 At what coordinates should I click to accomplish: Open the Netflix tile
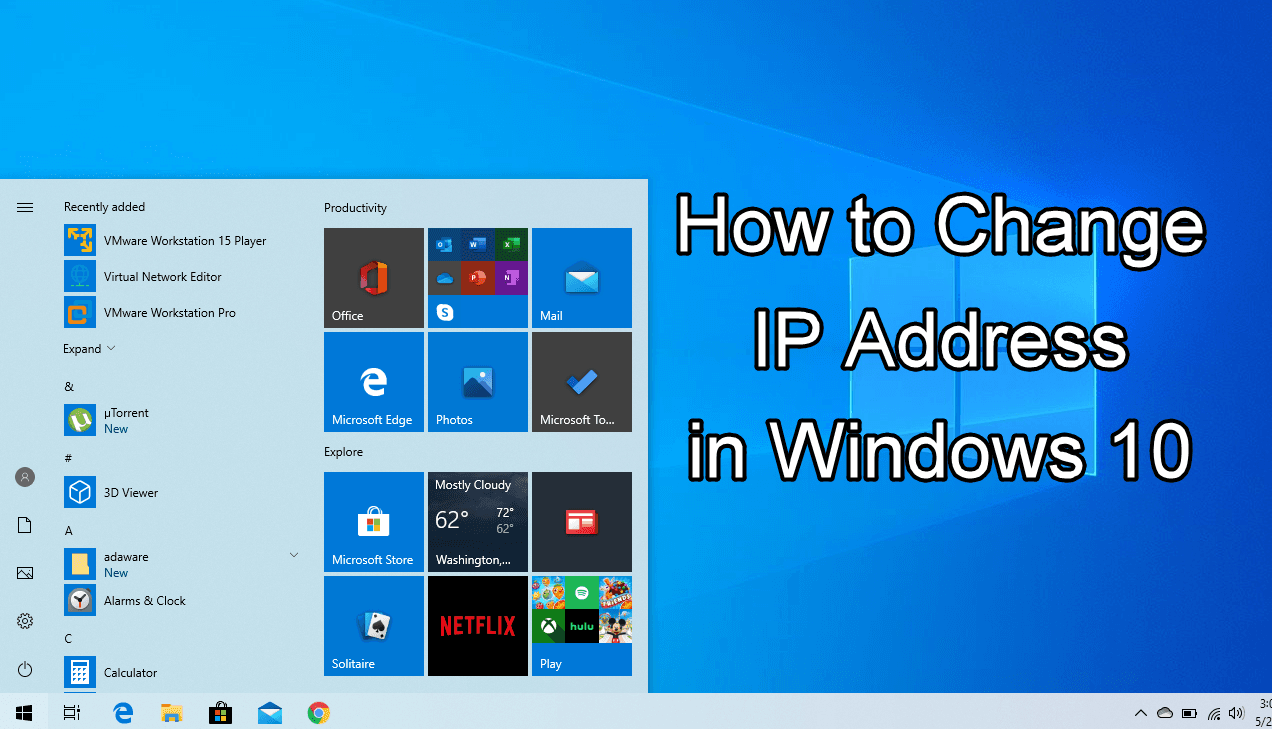pos(477,625)
